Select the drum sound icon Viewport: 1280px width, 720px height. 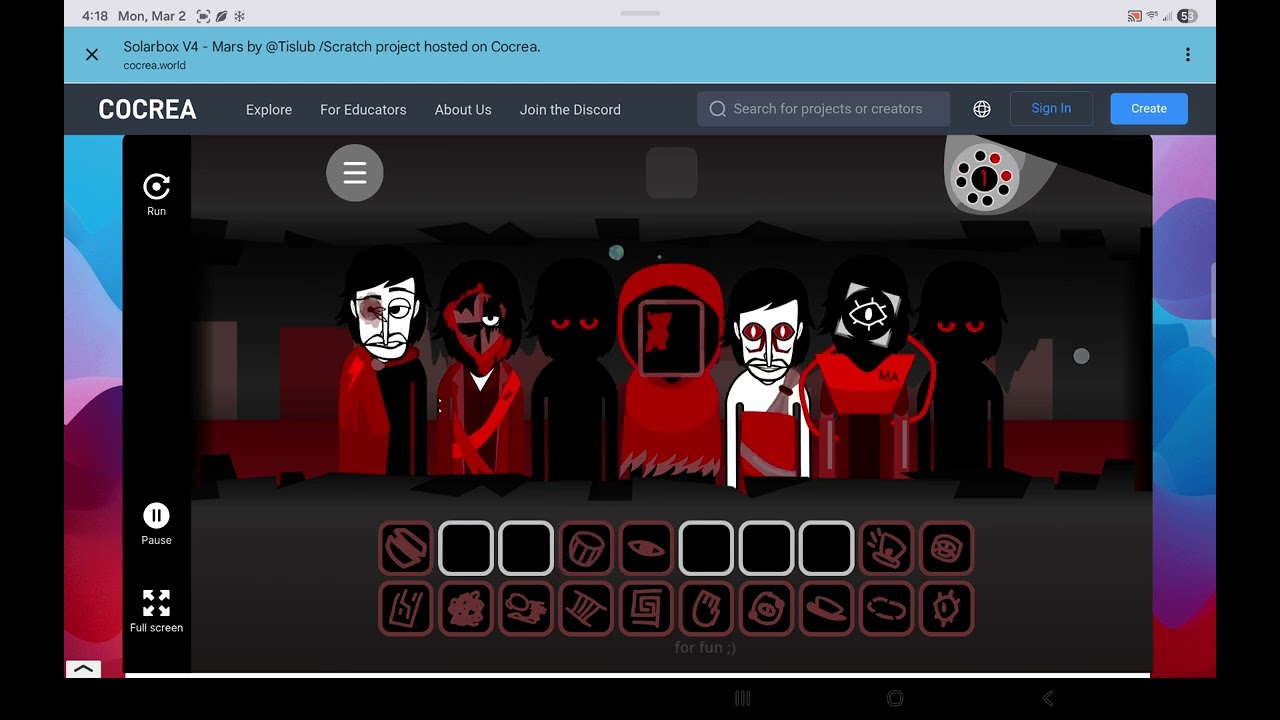point(586,548)
